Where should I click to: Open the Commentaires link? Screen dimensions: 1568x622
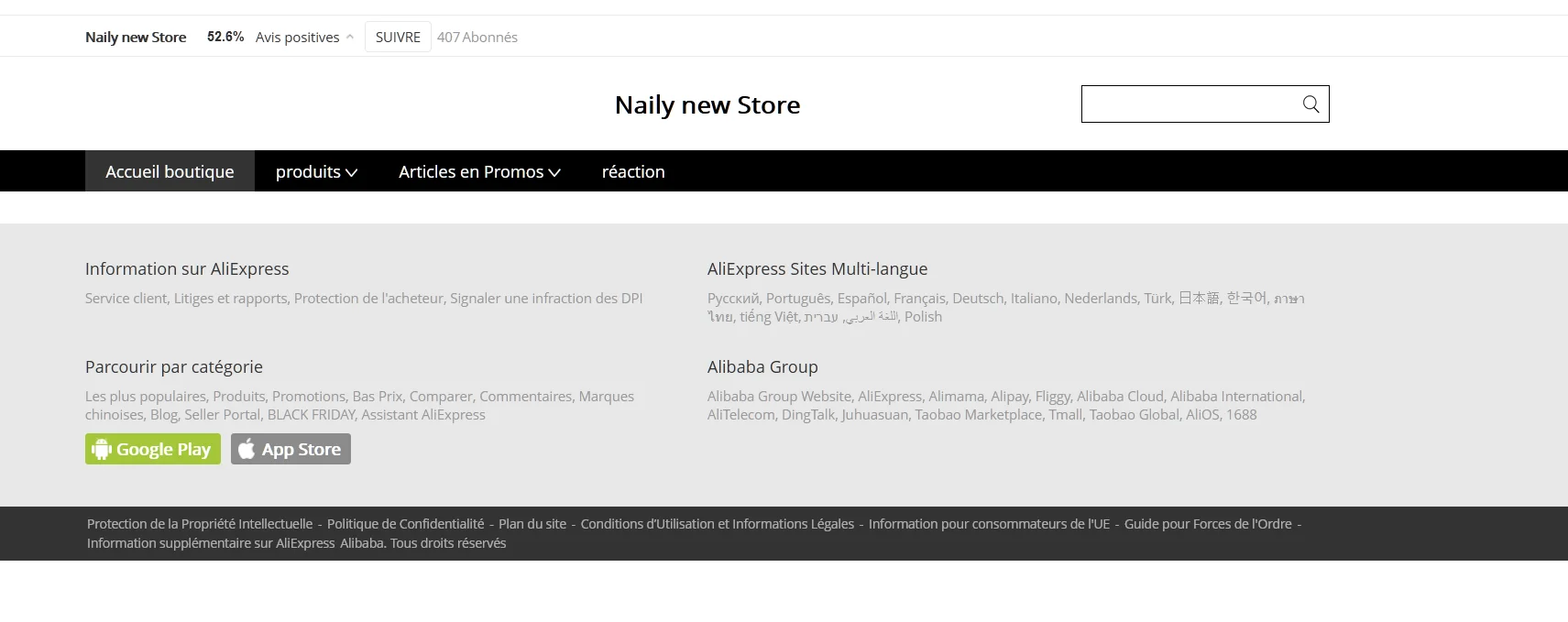(526, 397)
